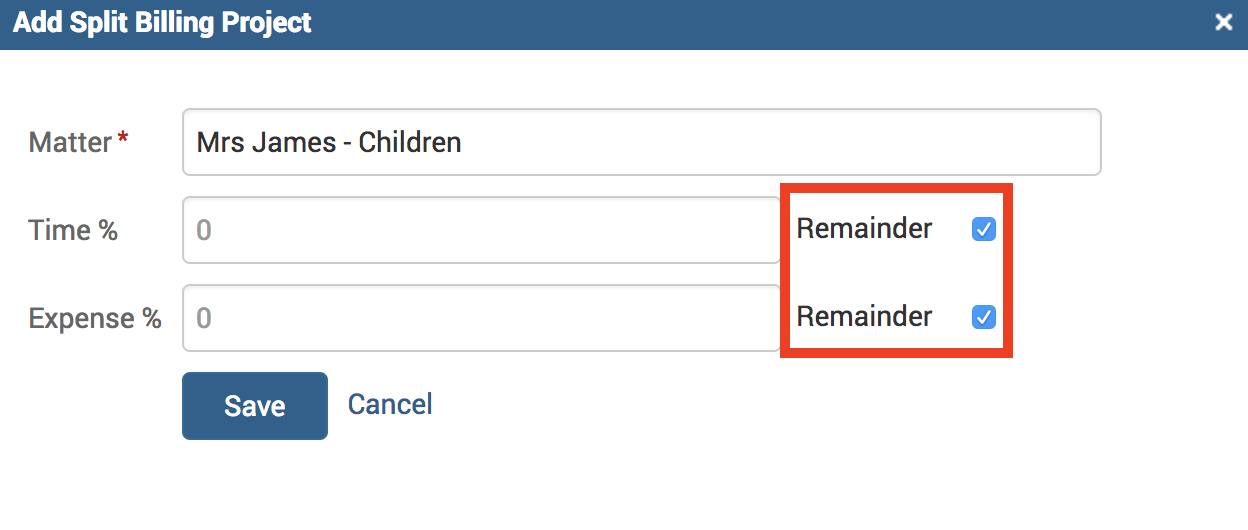Click the Expense % label text

95,318
